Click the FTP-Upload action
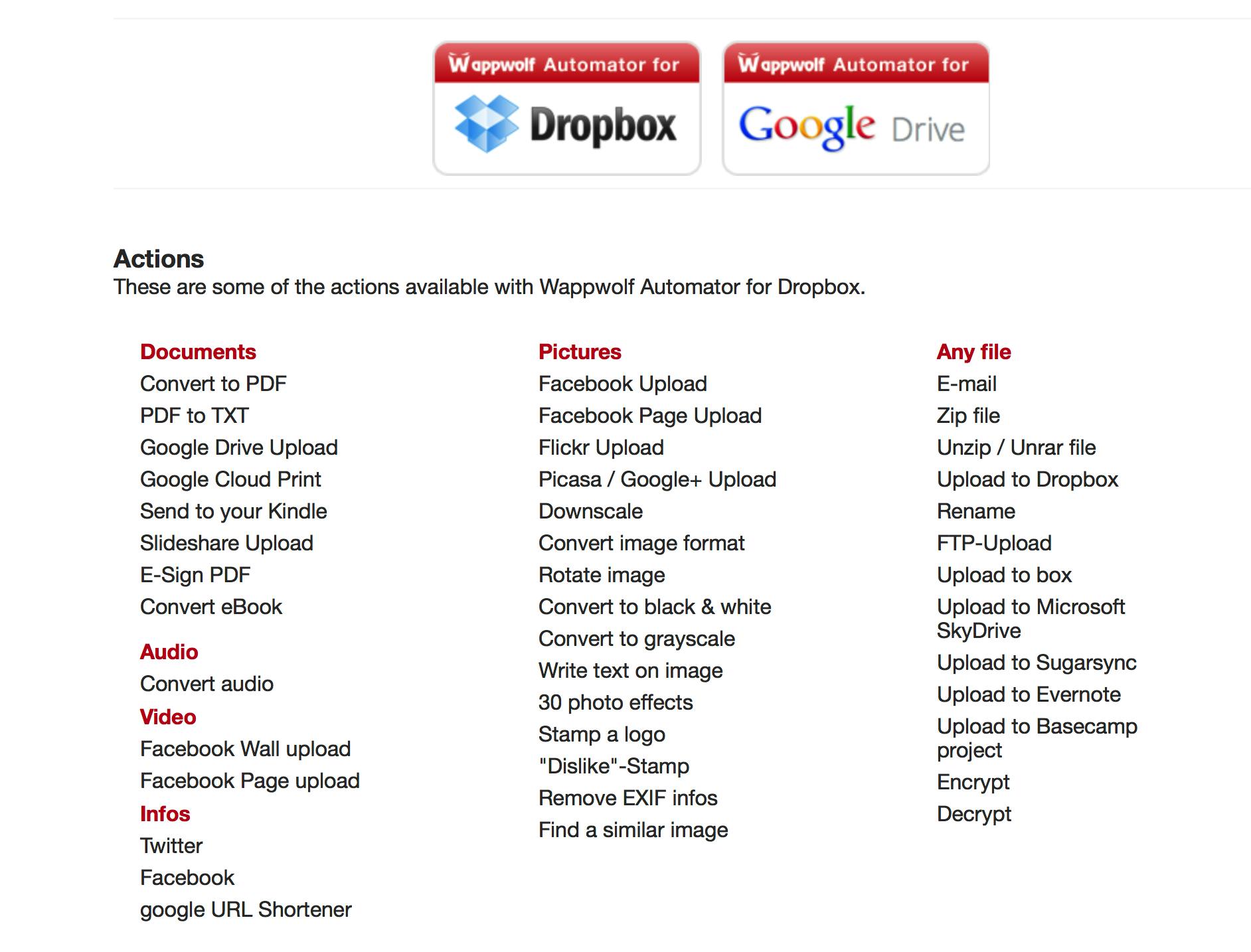The height and width of the screenshot is (952, 1251). point(994,543)
